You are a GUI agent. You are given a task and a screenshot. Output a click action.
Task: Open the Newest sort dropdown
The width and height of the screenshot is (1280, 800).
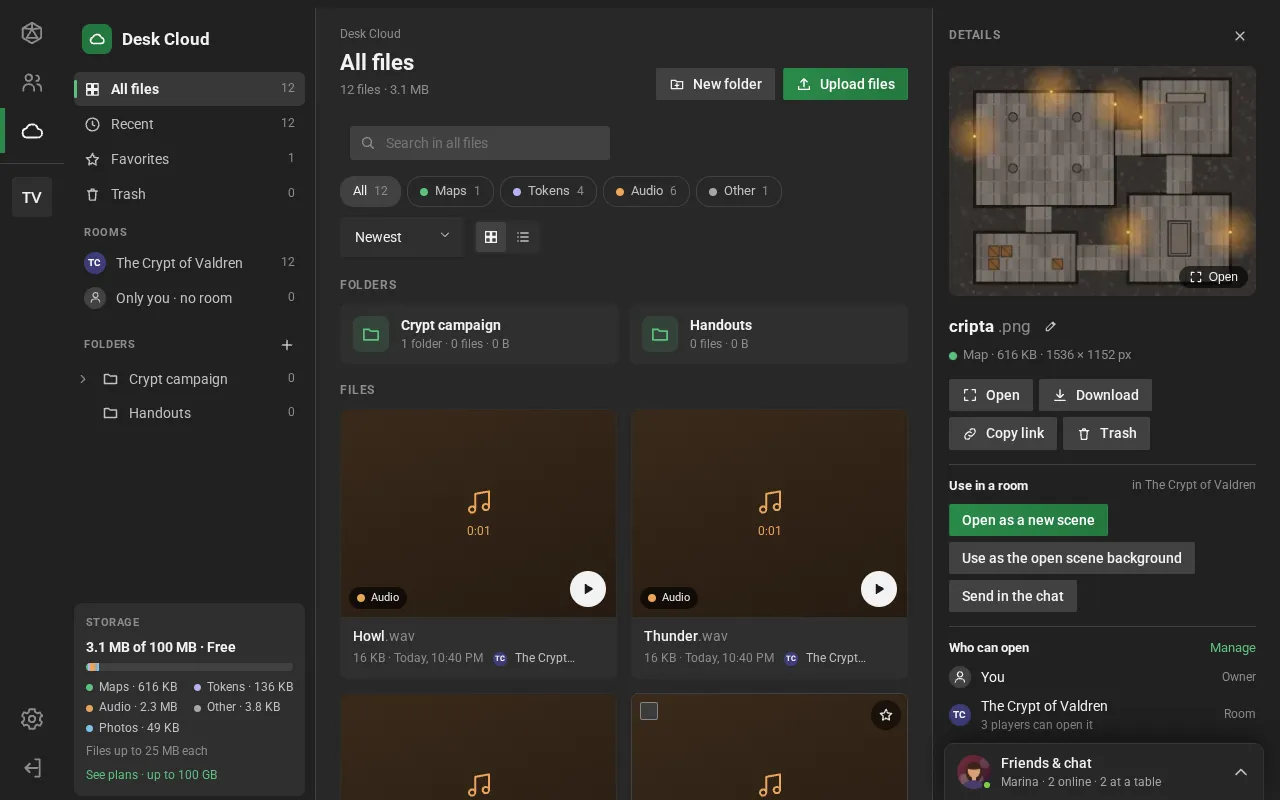pos(402,237)
